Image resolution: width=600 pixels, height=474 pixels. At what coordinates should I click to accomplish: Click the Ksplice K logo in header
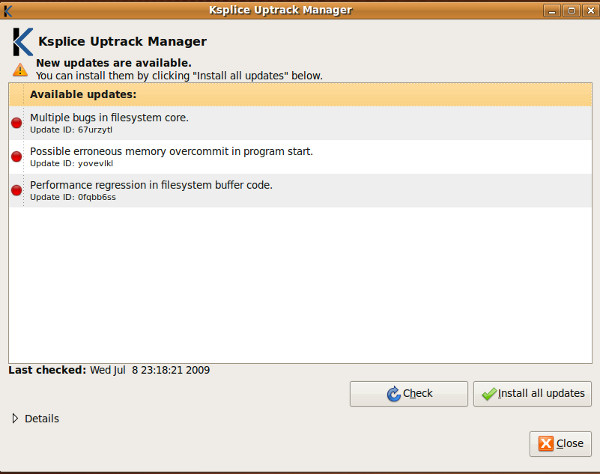(x=23, y=42)
